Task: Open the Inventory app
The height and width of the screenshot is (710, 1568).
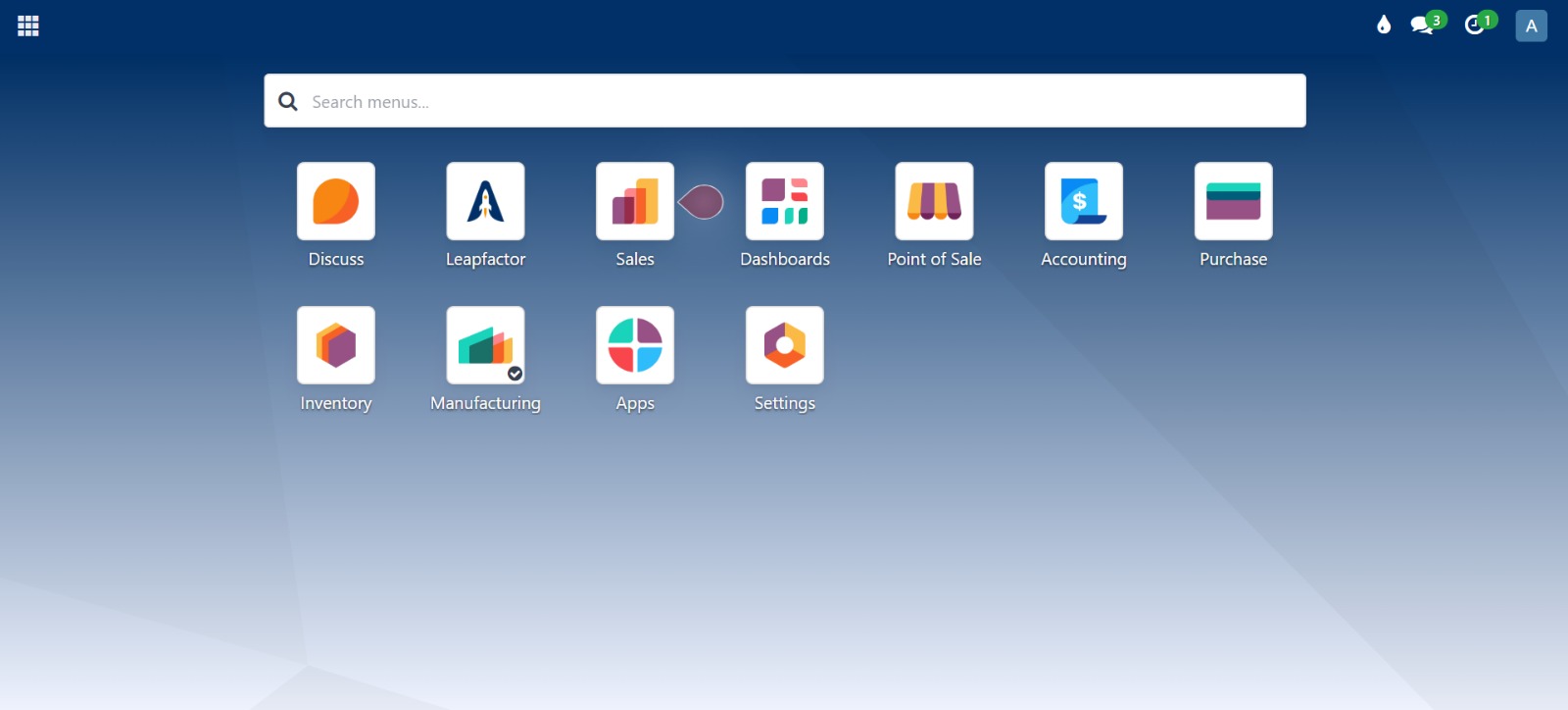Action: (336, 345)
